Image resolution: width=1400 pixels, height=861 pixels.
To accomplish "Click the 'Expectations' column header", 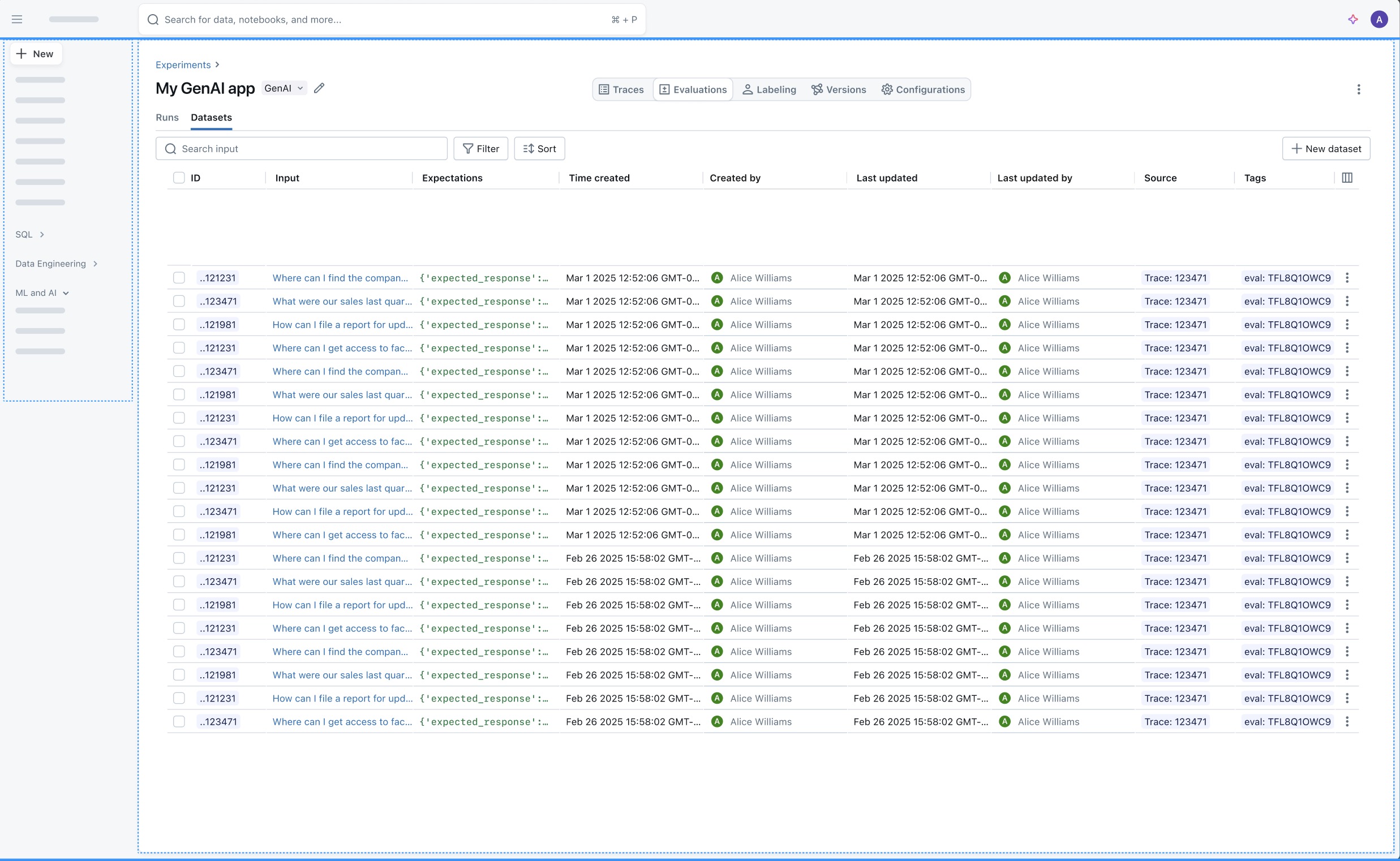I will [452, 178].
